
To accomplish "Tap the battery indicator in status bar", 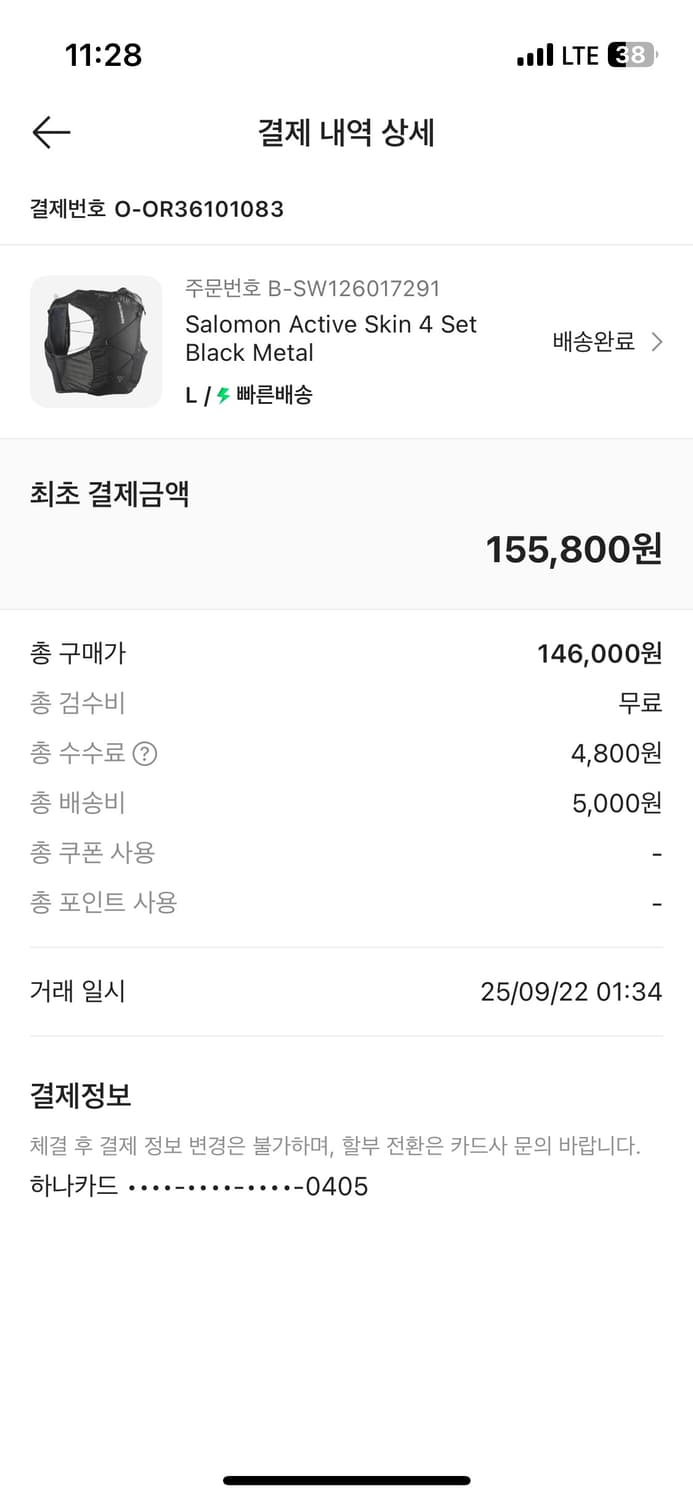I will [633, 55].
